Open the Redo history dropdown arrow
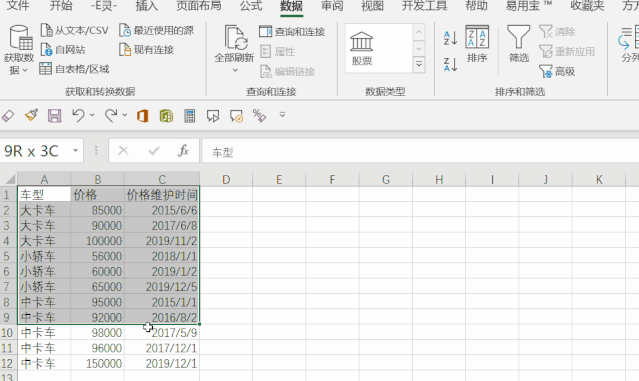This screenshot has width=639, height=381. pos(125,115)
